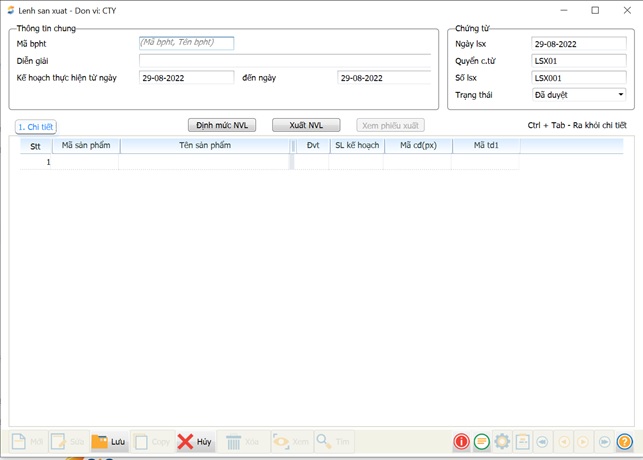Select the Mã sản phẩm cell in row 1

(x=86, y=162)
